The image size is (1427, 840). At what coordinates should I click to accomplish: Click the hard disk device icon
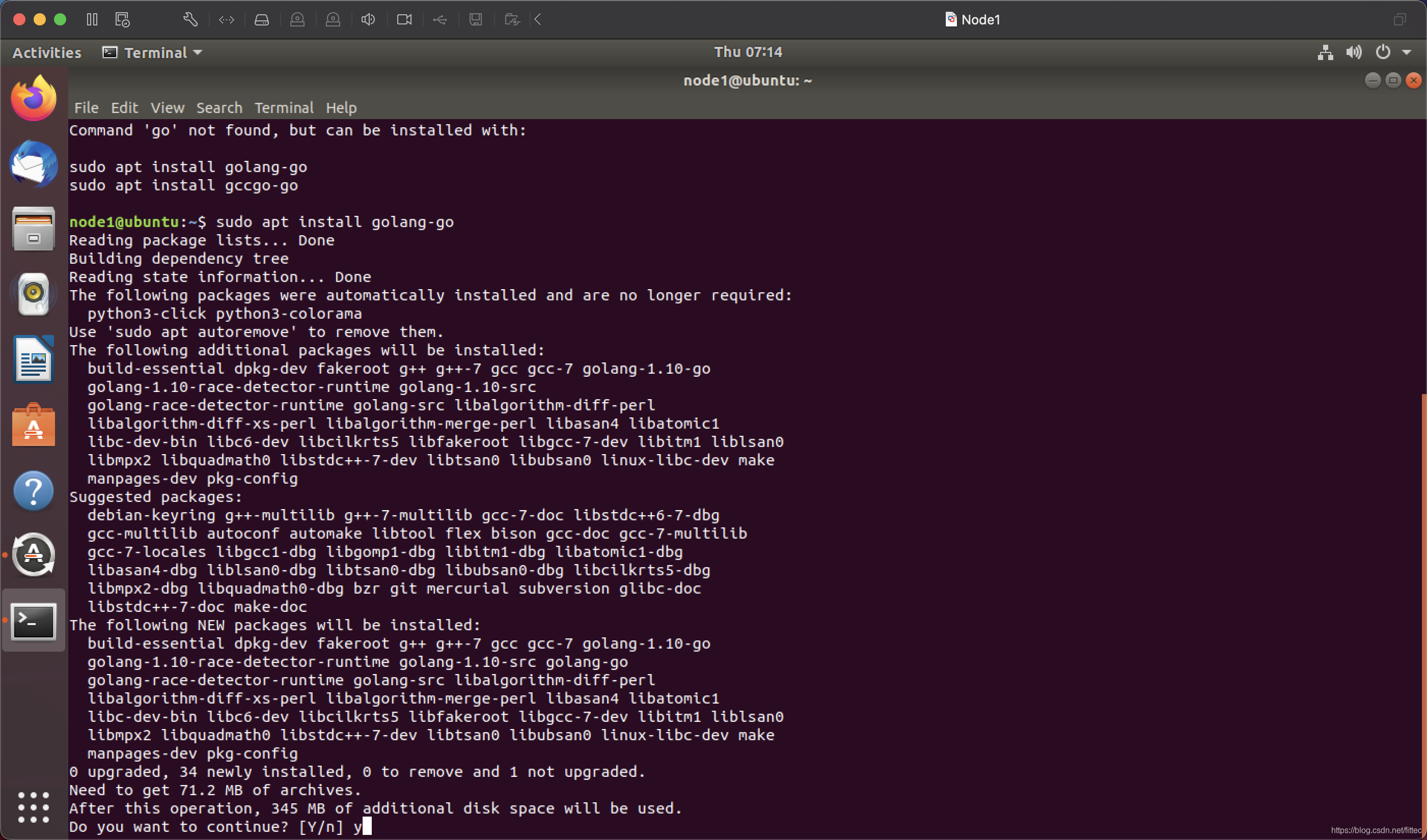pos(262,20)
